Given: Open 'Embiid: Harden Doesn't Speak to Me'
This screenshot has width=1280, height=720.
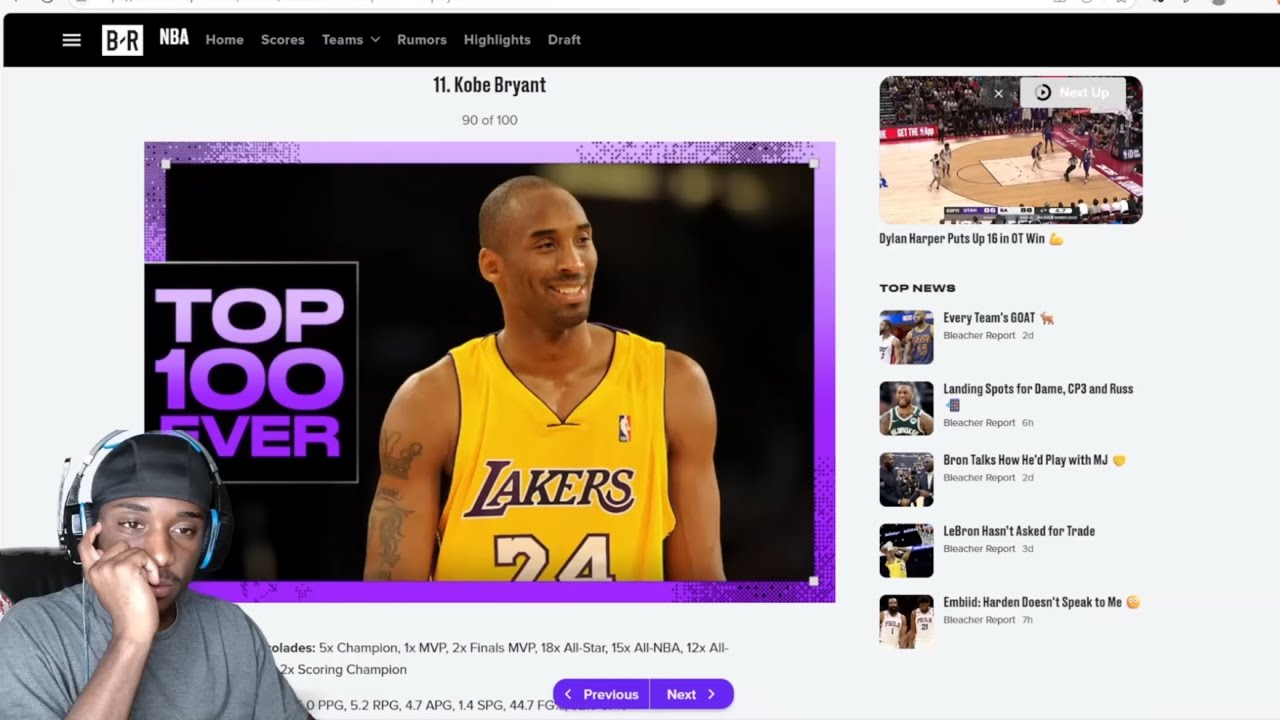Looking at the screenshot, I should click(x=1041, y=602).
